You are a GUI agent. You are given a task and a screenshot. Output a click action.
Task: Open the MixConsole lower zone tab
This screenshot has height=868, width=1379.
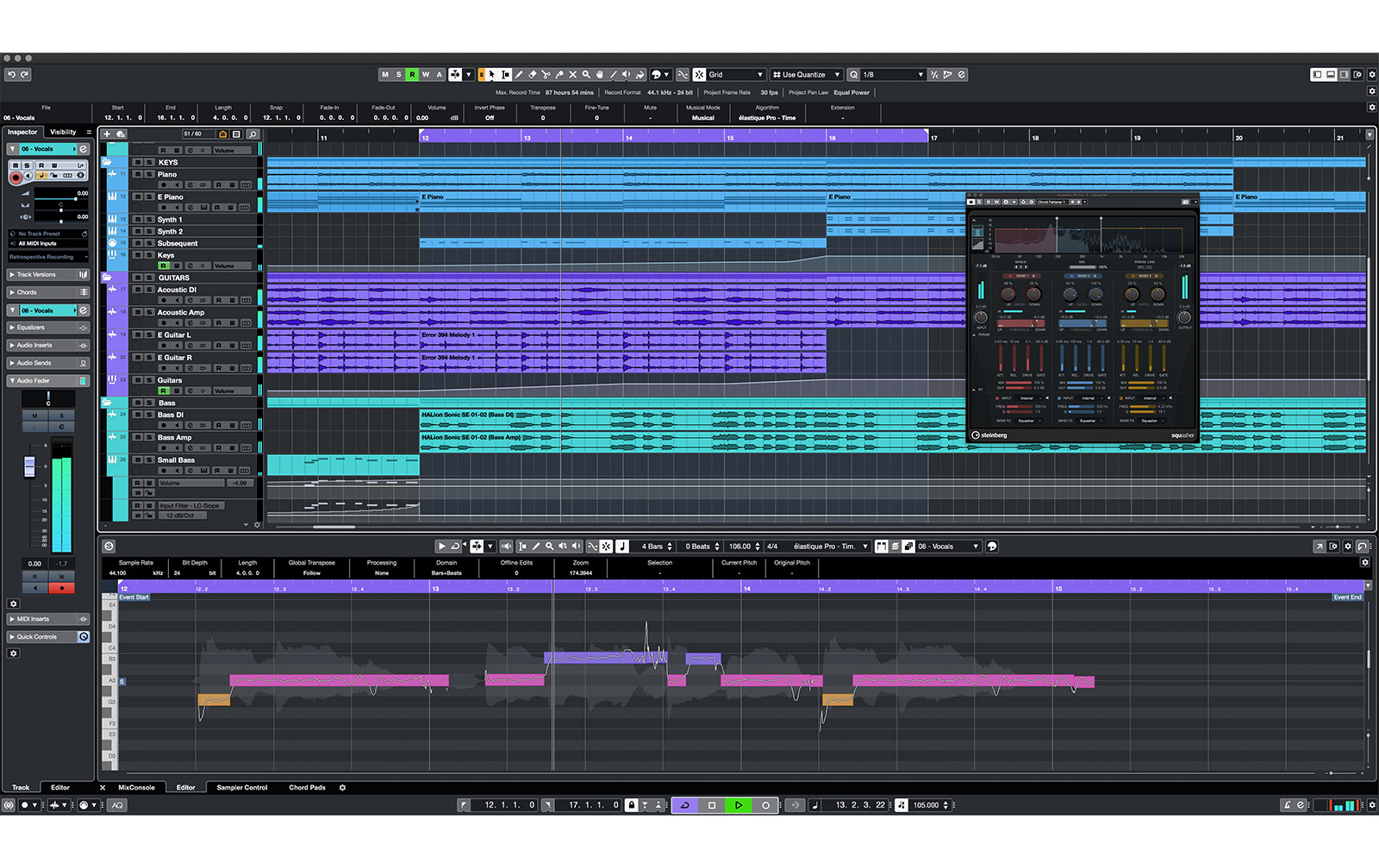click(x=136, y=788)
